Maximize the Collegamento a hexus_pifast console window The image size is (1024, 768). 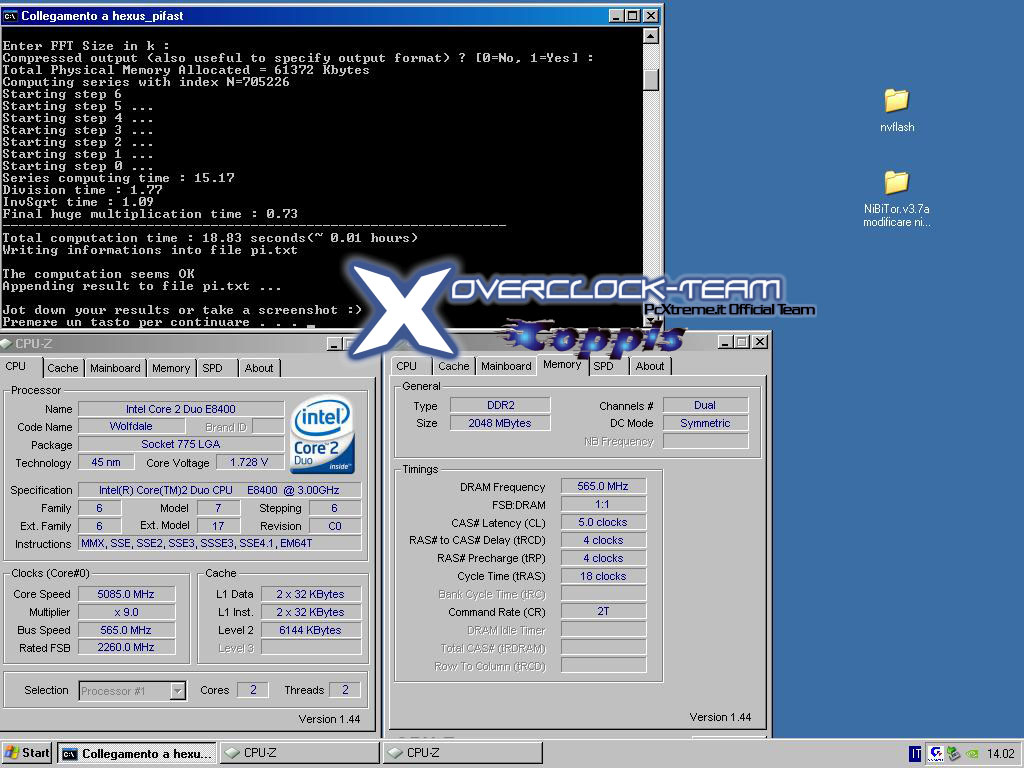coord(633,16)
